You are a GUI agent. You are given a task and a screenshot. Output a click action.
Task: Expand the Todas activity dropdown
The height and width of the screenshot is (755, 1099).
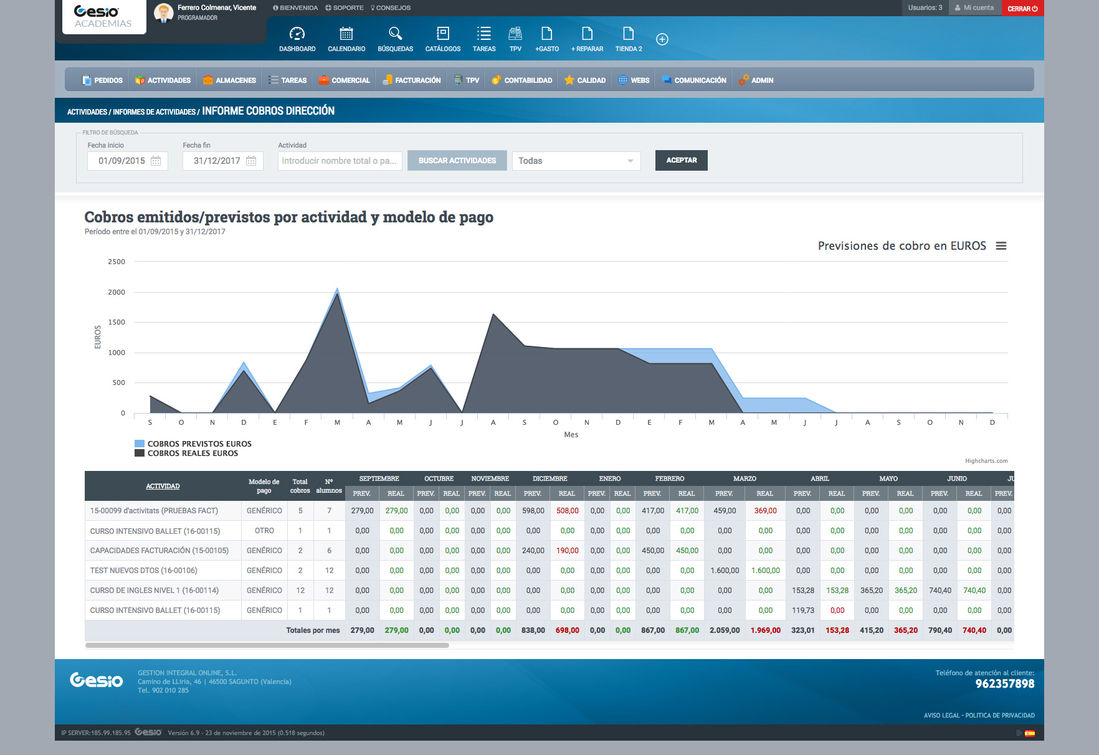click(576, 161)
